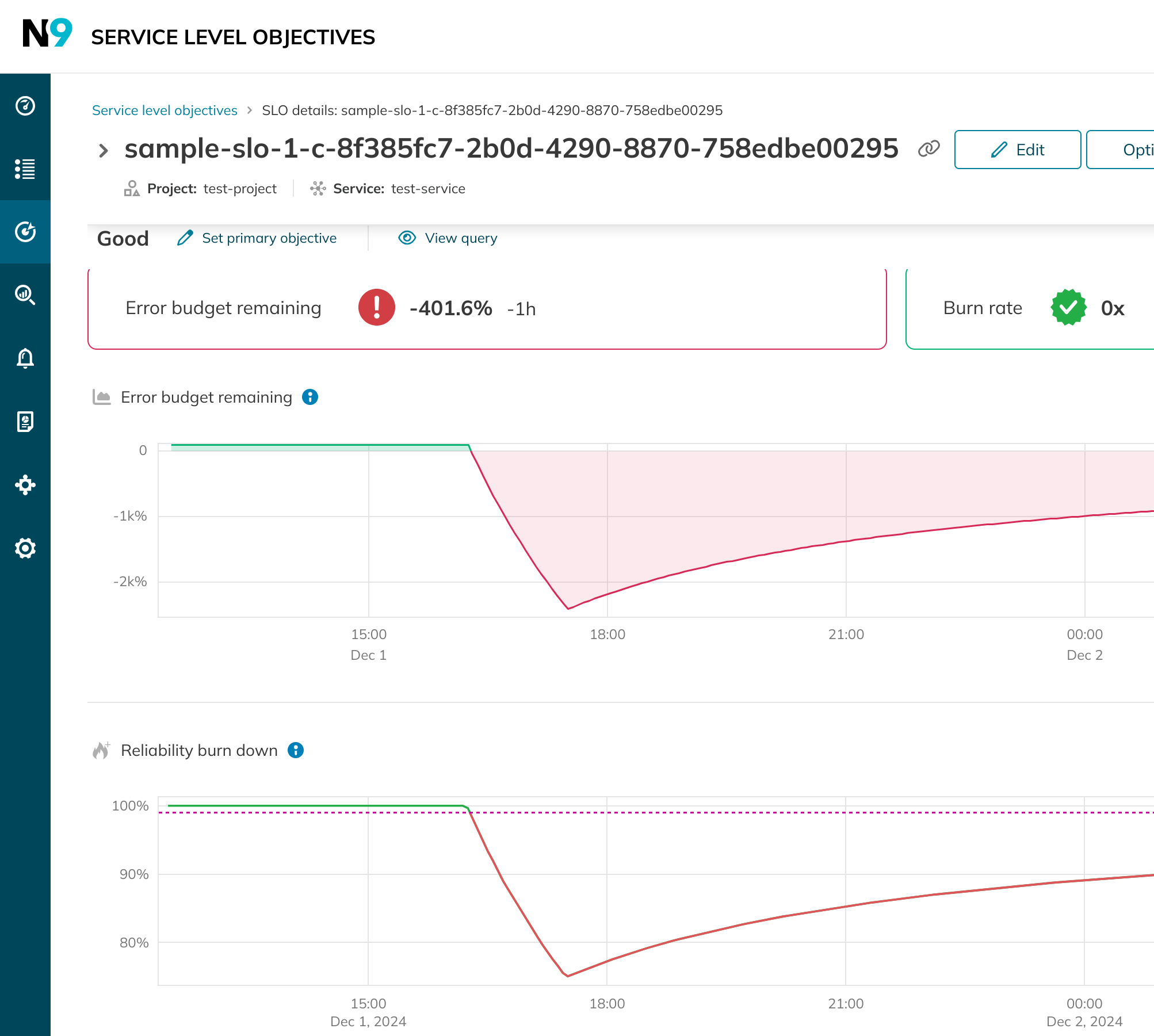Select the SLO target icon in sidebar
Image resolution: width=1154 pixels, height=1036 pixels.
tap(25, 232)
